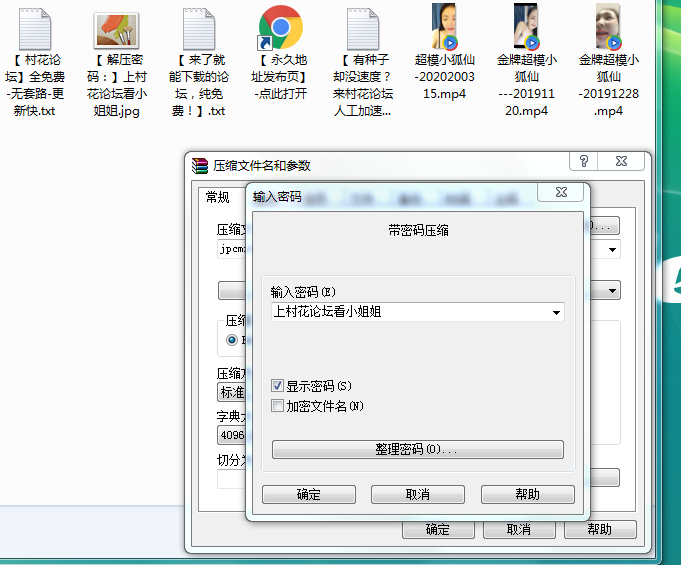Select the 解压密码 jpg image file icon

coord(116,30)
